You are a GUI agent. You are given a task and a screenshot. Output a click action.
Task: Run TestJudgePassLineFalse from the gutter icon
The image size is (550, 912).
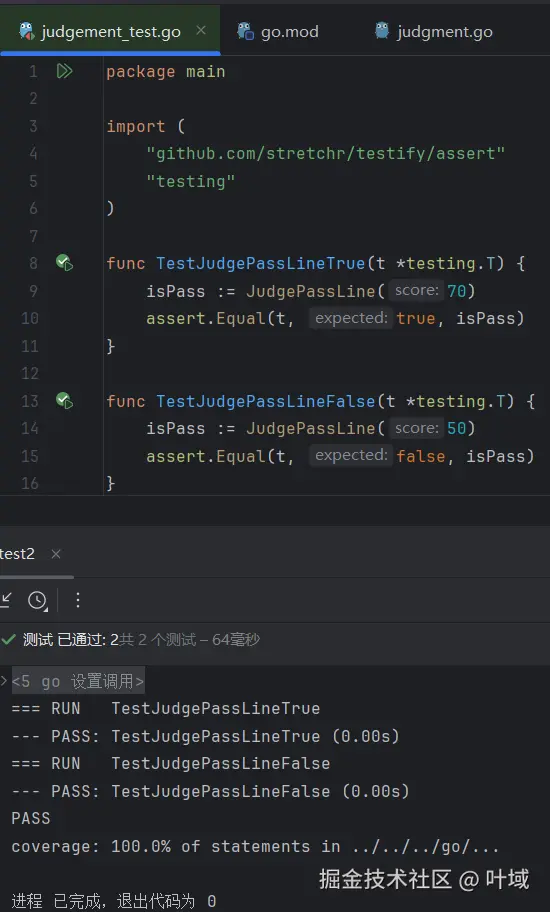64,401
